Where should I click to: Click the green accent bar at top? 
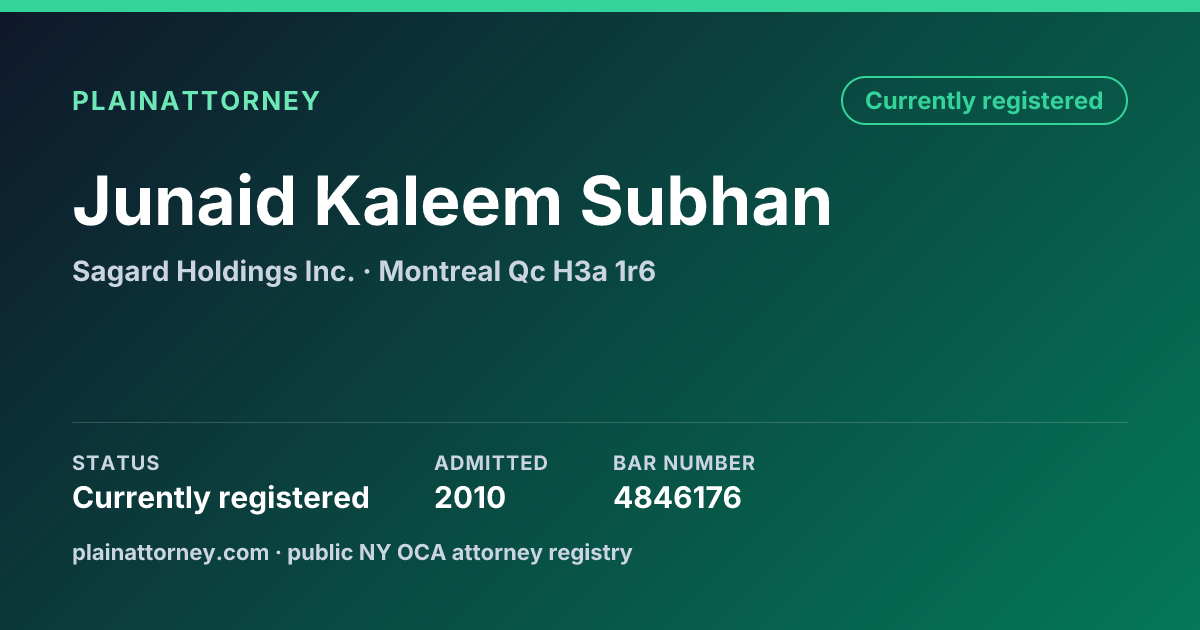600,6
